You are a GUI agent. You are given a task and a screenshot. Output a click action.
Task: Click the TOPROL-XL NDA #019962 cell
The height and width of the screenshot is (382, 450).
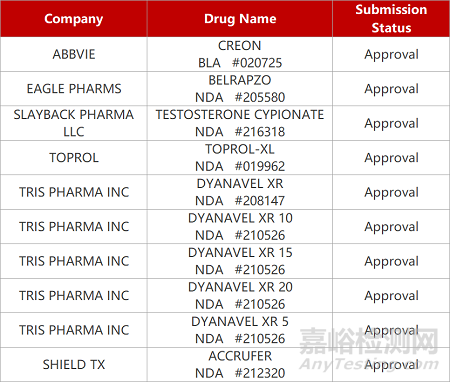pyautogui.click(x=240, y=158)
